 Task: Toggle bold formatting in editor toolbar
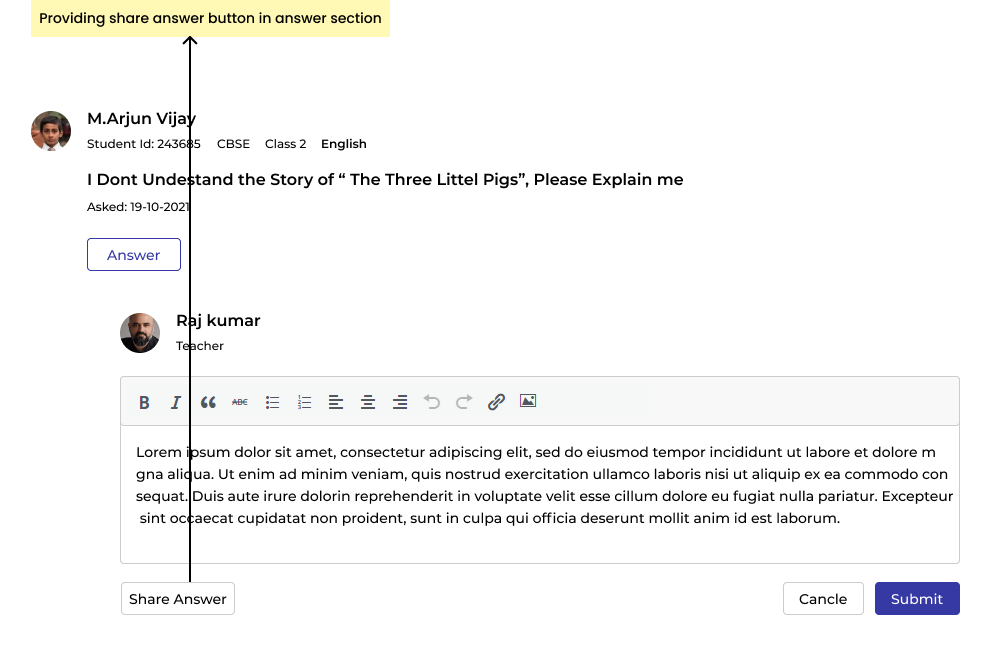(x=144, y=402)
